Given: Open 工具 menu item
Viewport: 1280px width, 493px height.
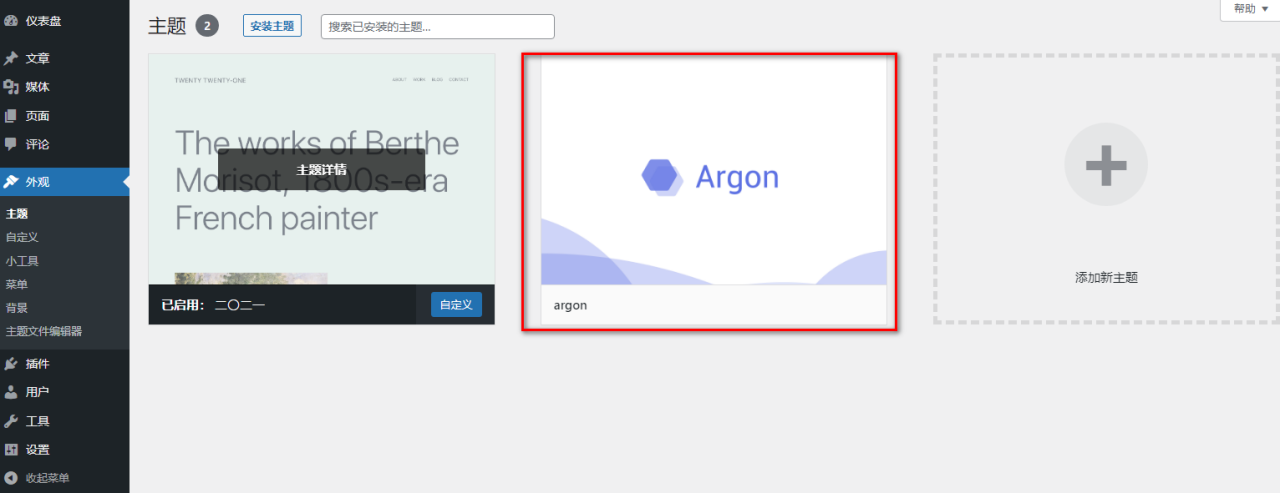Looking at the screenshot, I should pyautogui.click(x=64, y=421).
